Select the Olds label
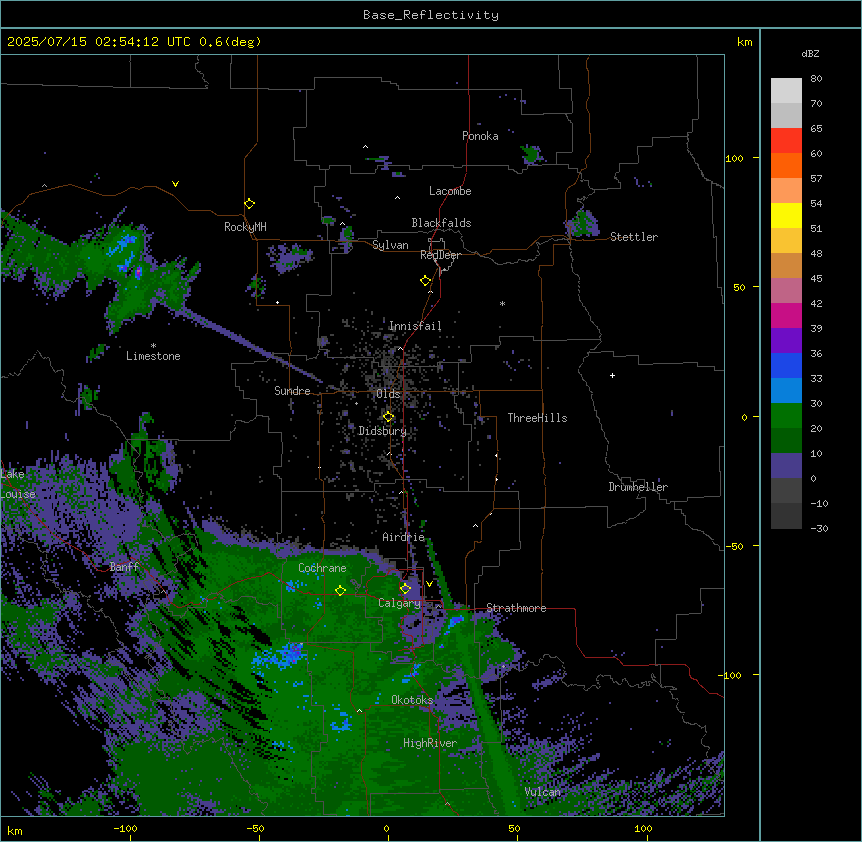This screenshot has height=842, width=862. point(388,394)
